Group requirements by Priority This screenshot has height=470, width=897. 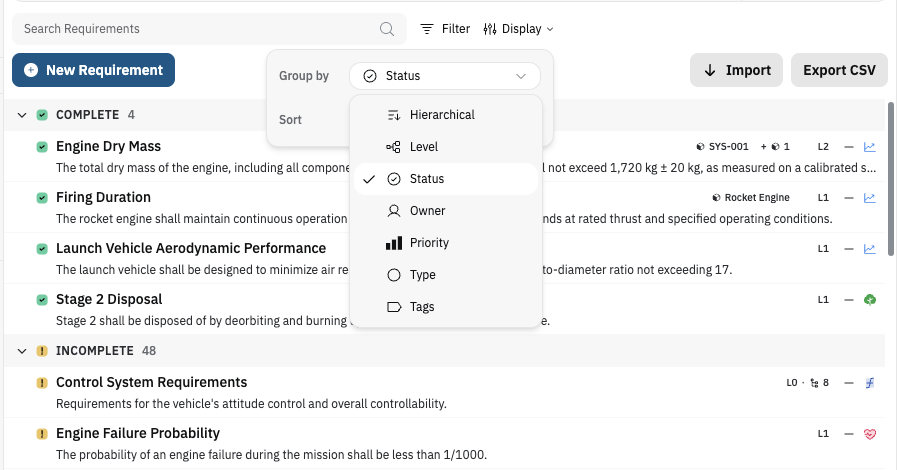[x=446, y=243]
